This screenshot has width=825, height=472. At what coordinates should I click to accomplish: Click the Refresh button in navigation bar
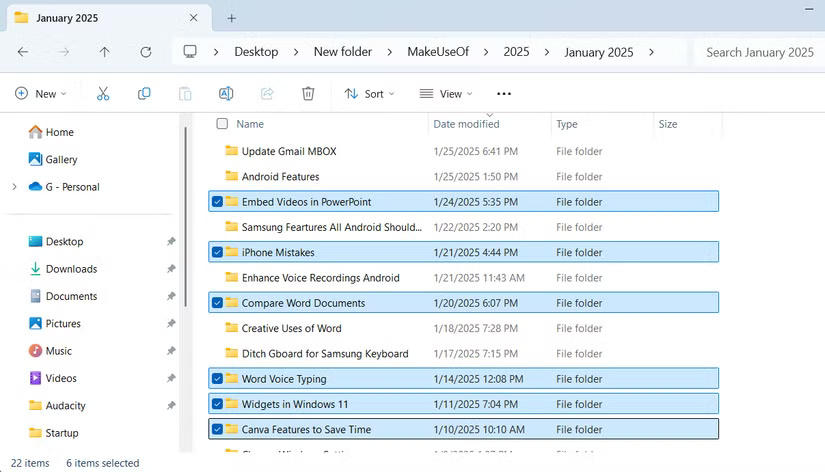coord(146,52)
